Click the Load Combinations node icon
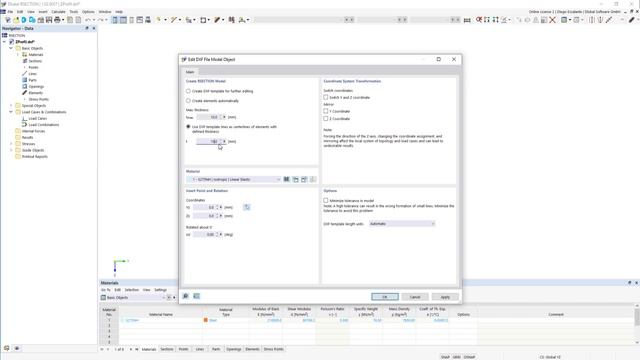This screenshot has width=640, height=360. 24,124
